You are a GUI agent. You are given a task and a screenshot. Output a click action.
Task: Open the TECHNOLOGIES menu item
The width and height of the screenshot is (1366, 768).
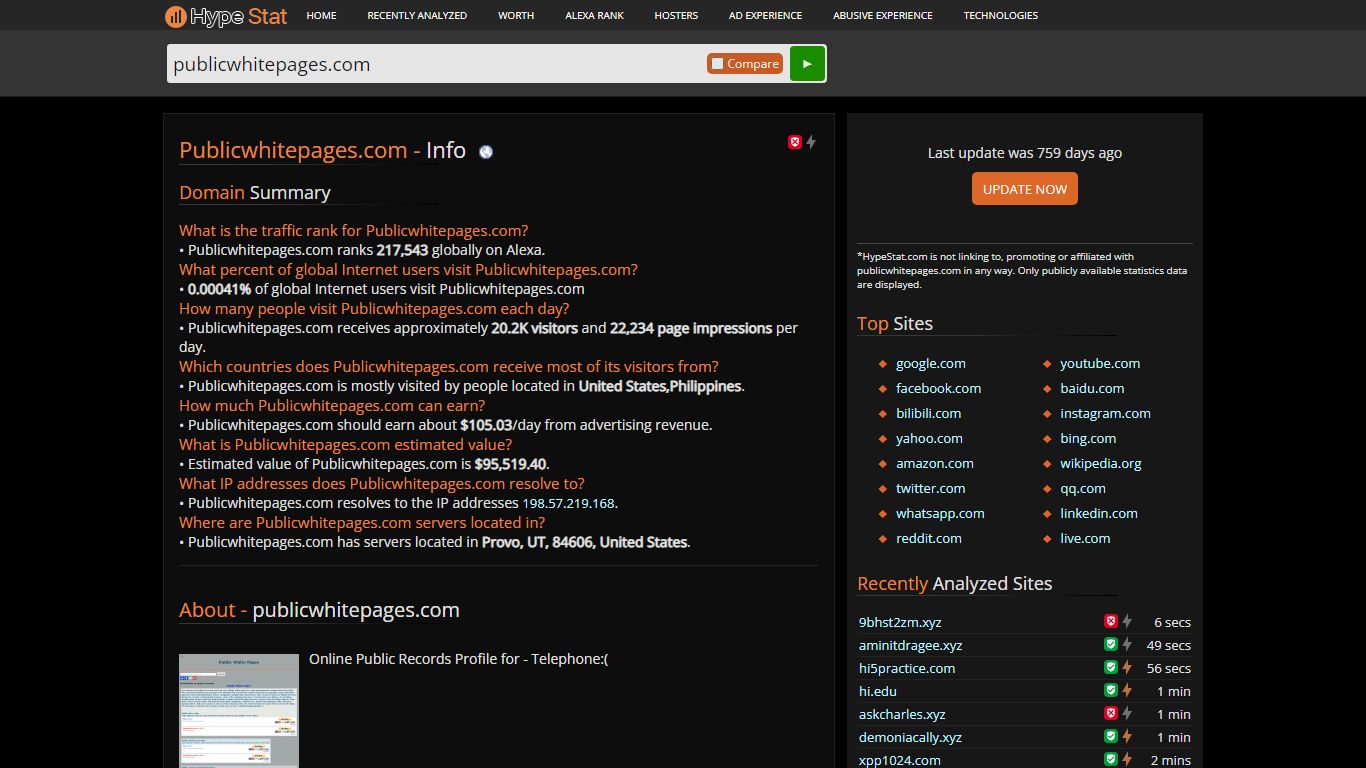coord(1001,15)
